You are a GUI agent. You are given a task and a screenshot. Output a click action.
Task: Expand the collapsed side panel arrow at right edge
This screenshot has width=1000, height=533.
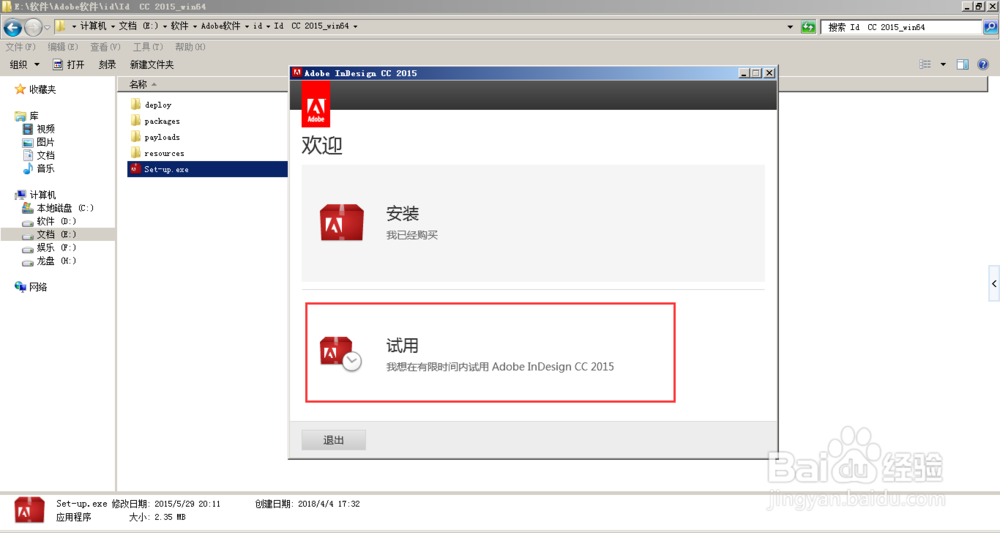pyautogui.click(x=994, y=284)
